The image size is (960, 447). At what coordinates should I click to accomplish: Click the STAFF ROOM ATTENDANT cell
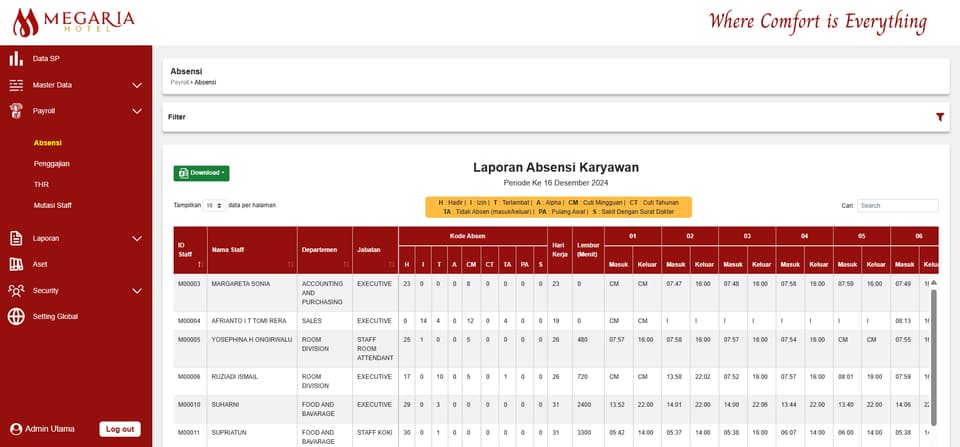[375, 348]
